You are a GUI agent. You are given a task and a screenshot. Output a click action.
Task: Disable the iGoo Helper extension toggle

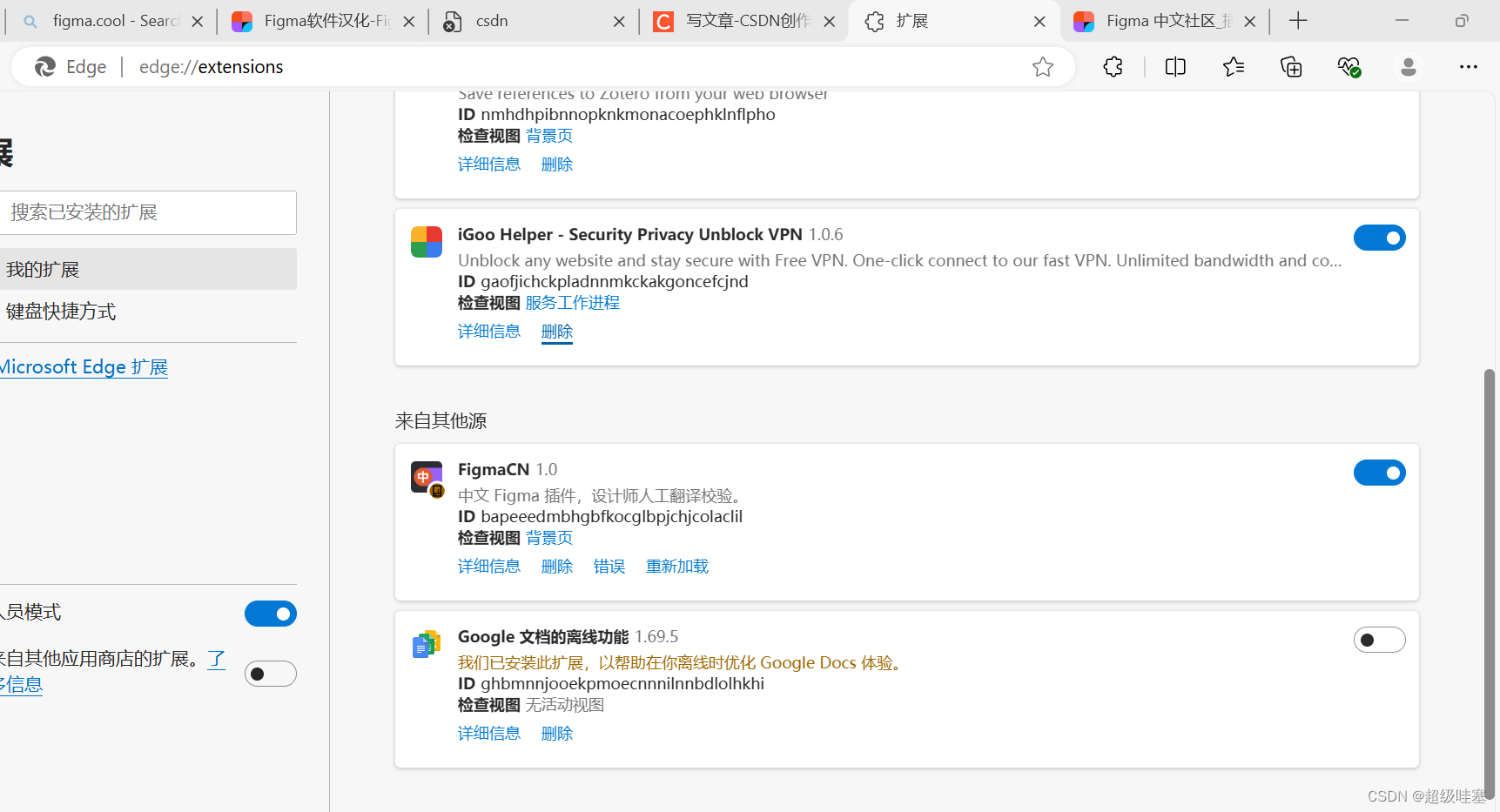[x=1380, y=238]
